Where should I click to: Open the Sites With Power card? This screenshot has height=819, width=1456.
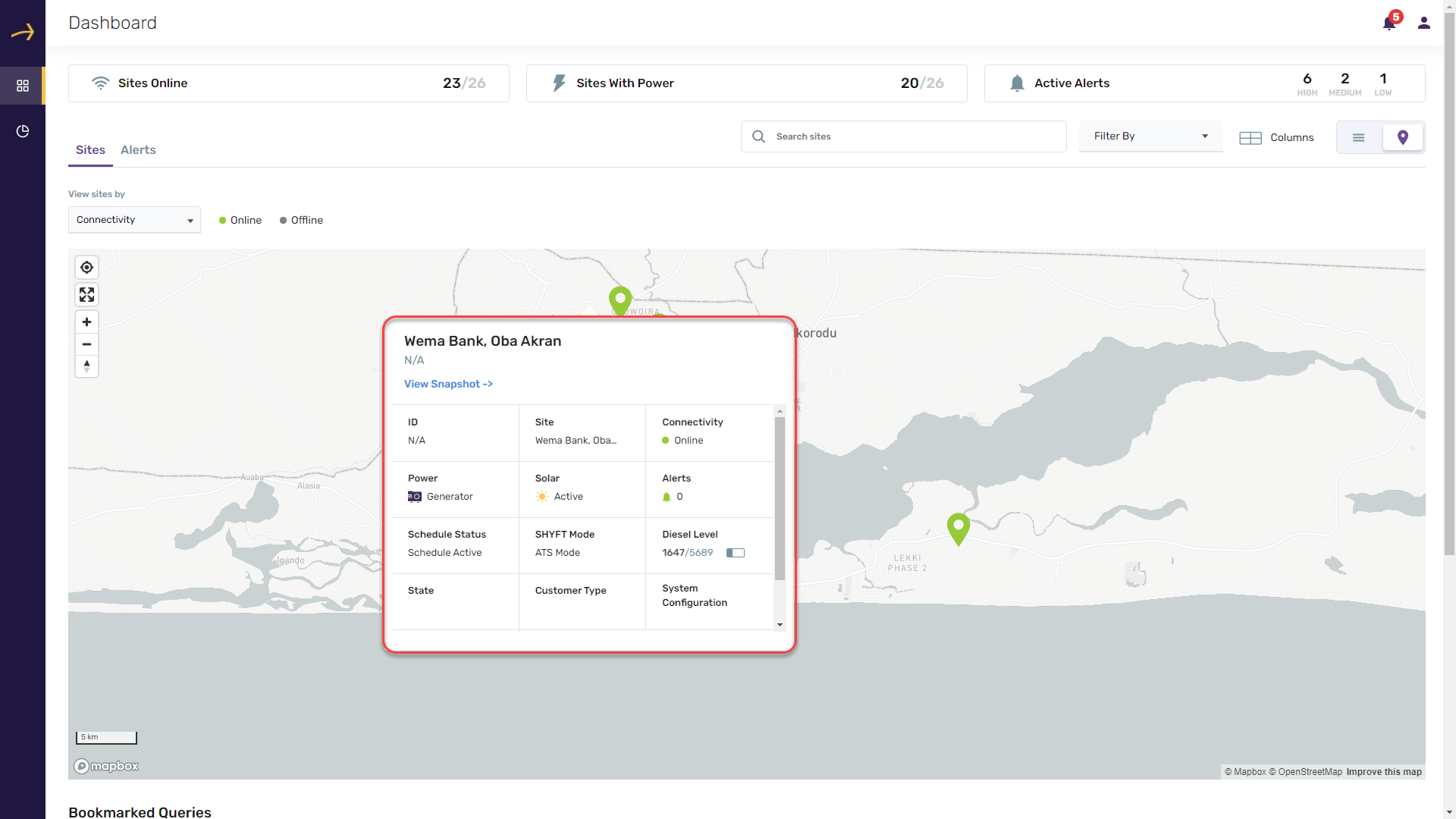746,83
